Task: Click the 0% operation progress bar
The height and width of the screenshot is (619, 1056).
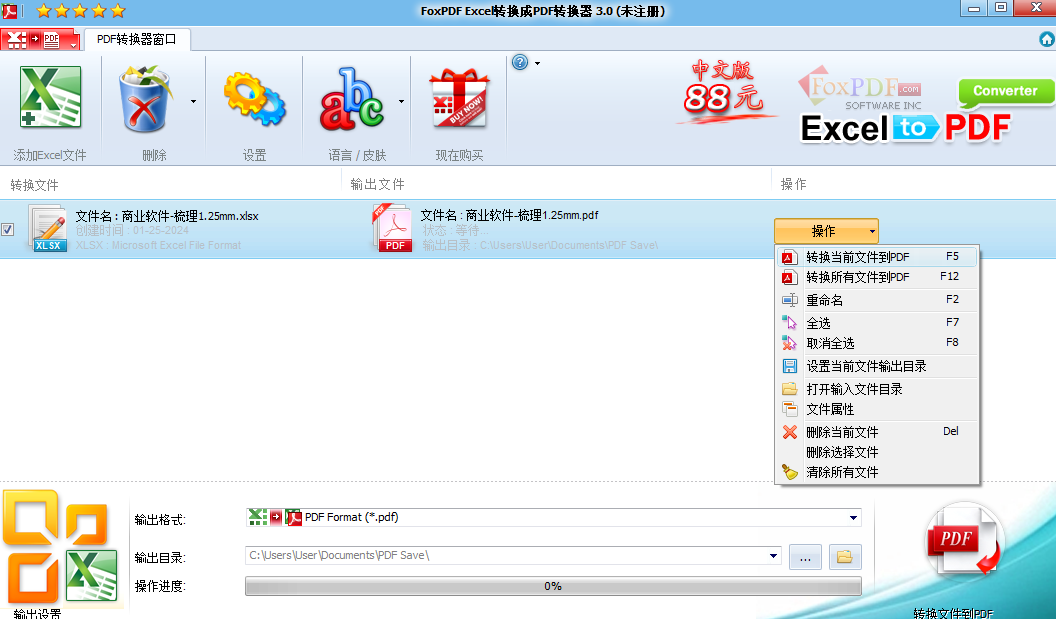Action: (x=553, y=586)
